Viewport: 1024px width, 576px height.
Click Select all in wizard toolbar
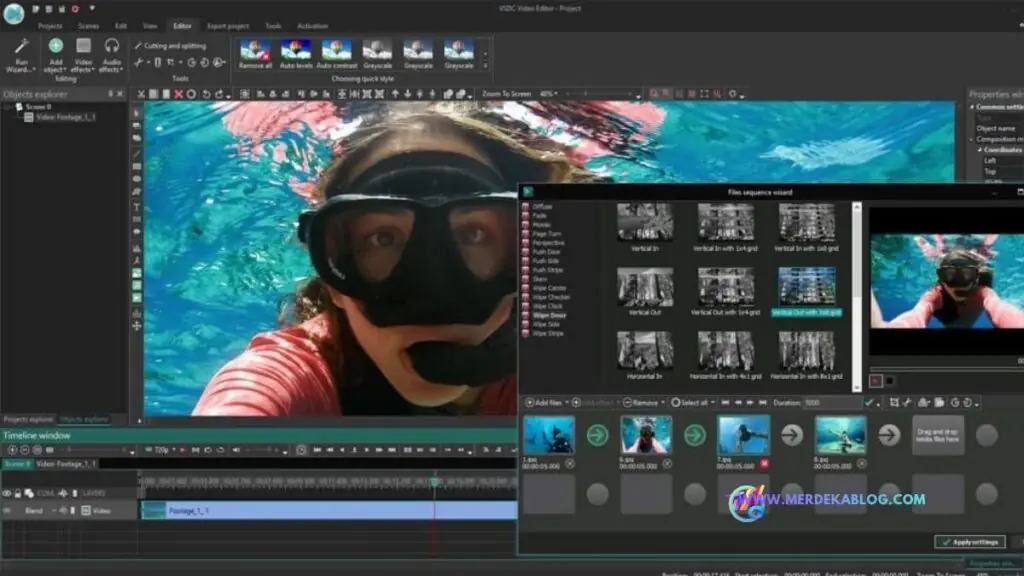(690, 403)
